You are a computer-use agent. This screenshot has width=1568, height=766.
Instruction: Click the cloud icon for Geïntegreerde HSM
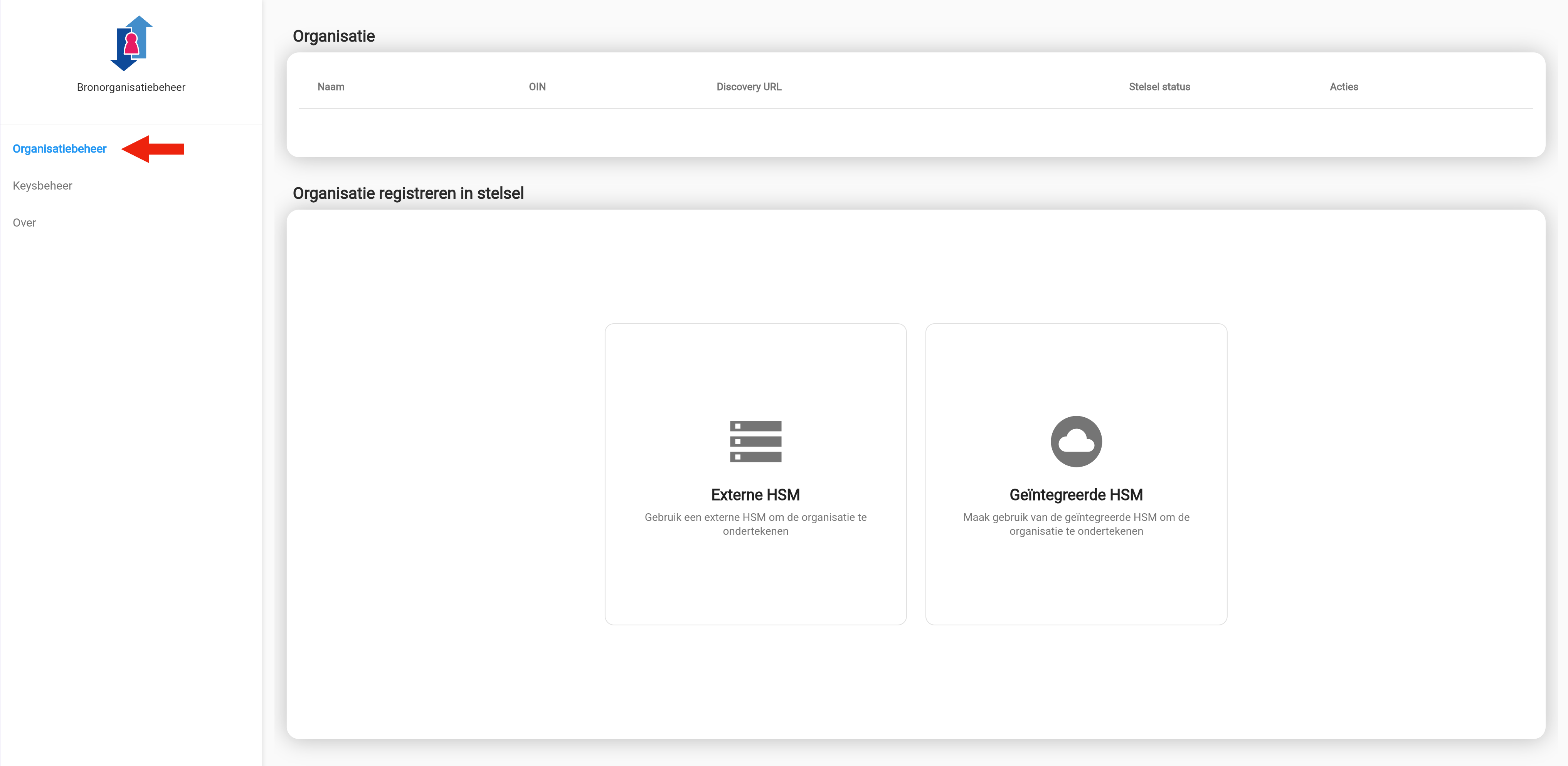pyautogui.click(x=1075, y=441)
